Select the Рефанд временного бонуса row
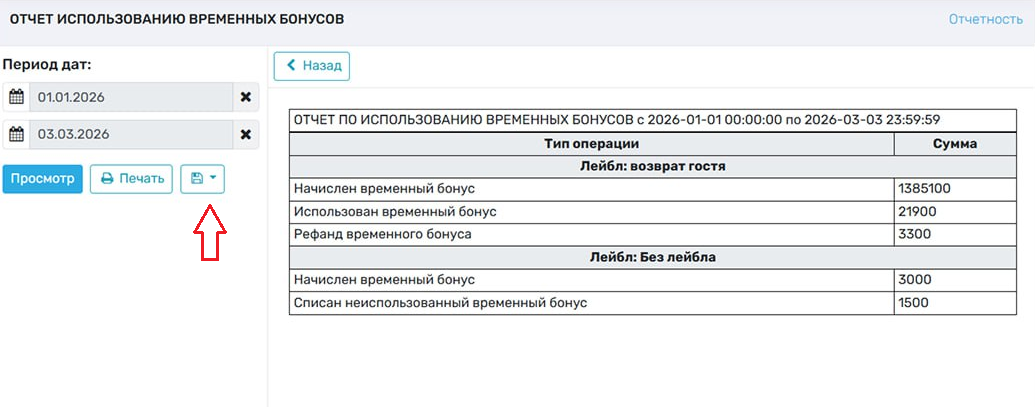 591,235
